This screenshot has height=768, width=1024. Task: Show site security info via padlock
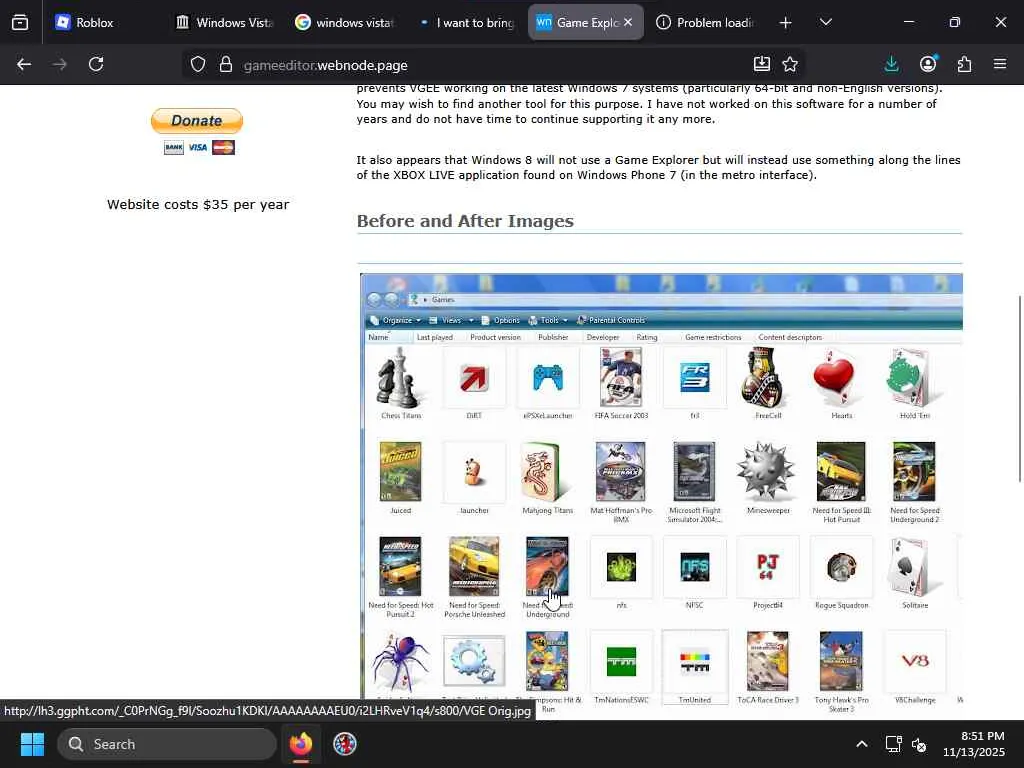pos(225,65)
